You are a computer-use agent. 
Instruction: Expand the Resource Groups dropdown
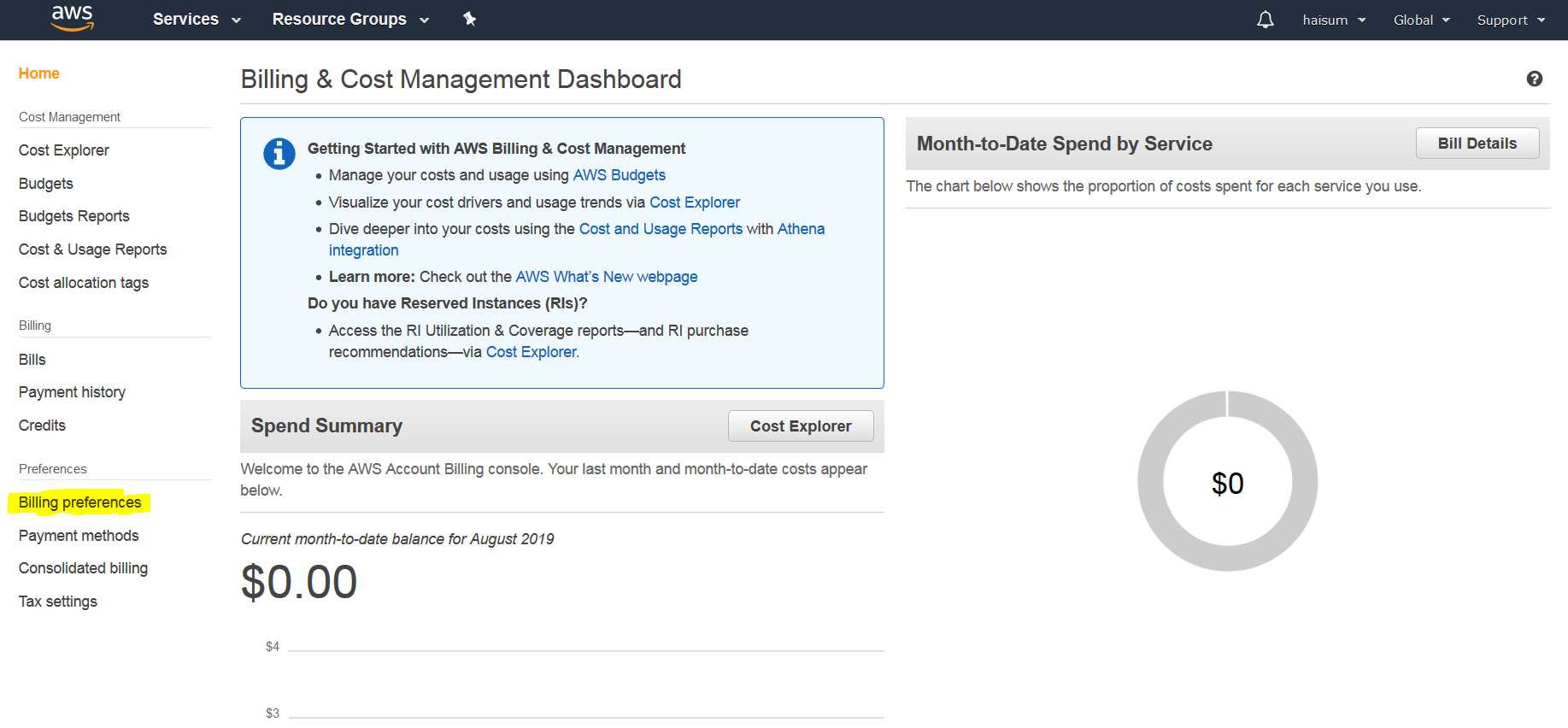(350, 19)
